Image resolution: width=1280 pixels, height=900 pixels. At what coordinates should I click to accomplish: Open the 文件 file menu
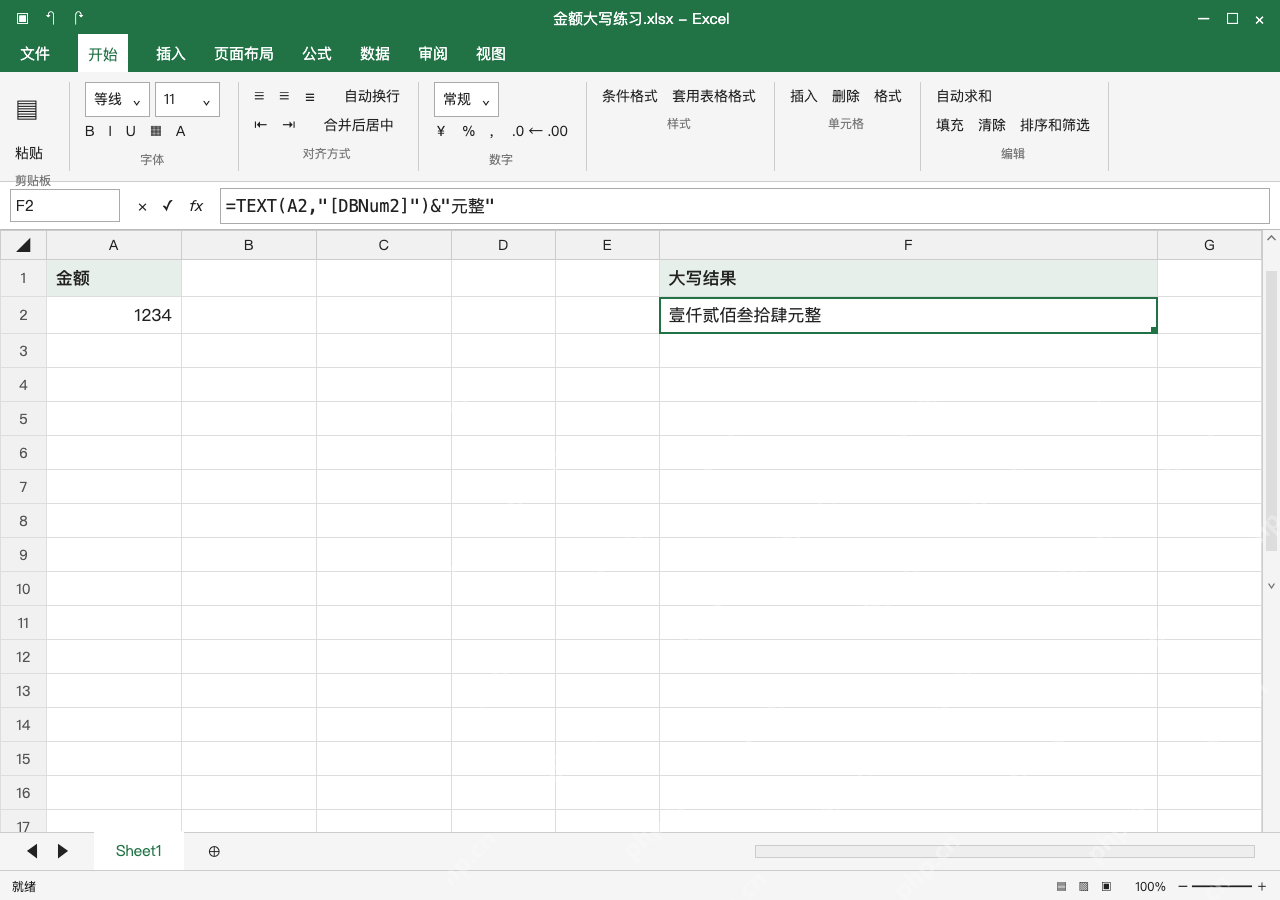[x=35, y=54]
